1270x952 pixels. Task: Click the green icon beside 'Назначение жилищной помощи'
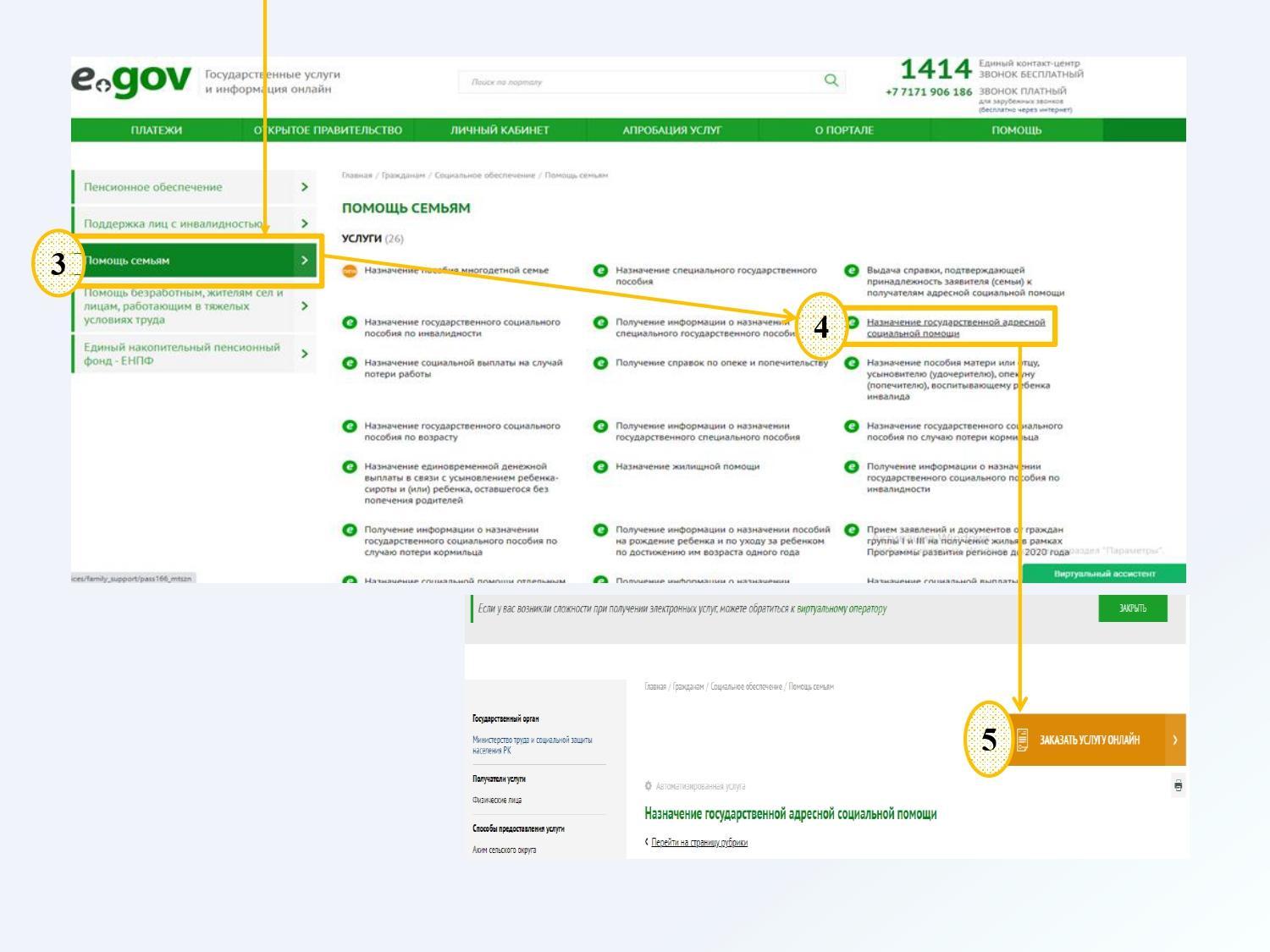[x=600, y=467]
